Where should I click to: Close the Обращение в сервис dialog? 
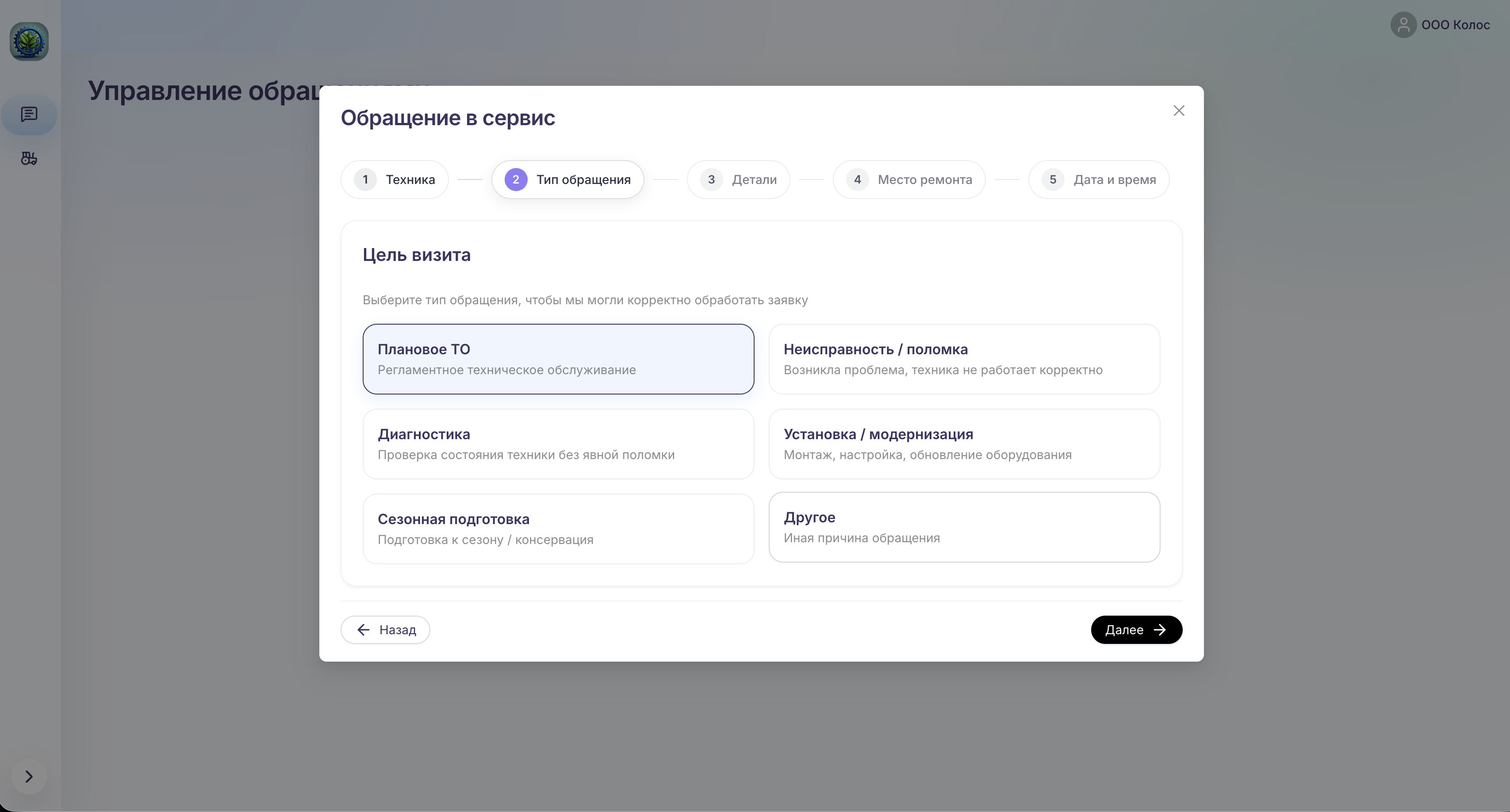click(x=1179, y=111)
